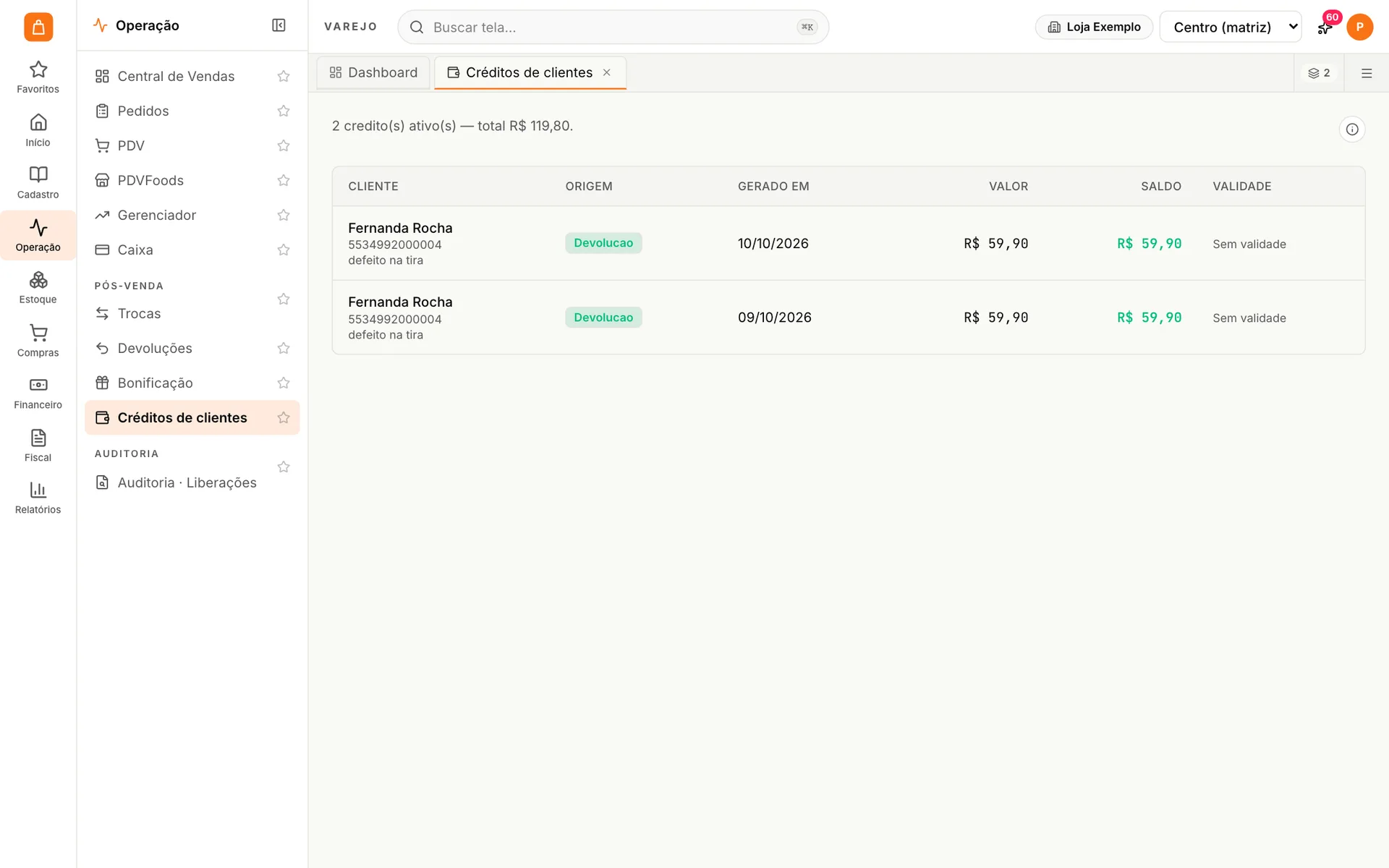Open Relatórios section
1389x868 pixels.
(38, 498)
